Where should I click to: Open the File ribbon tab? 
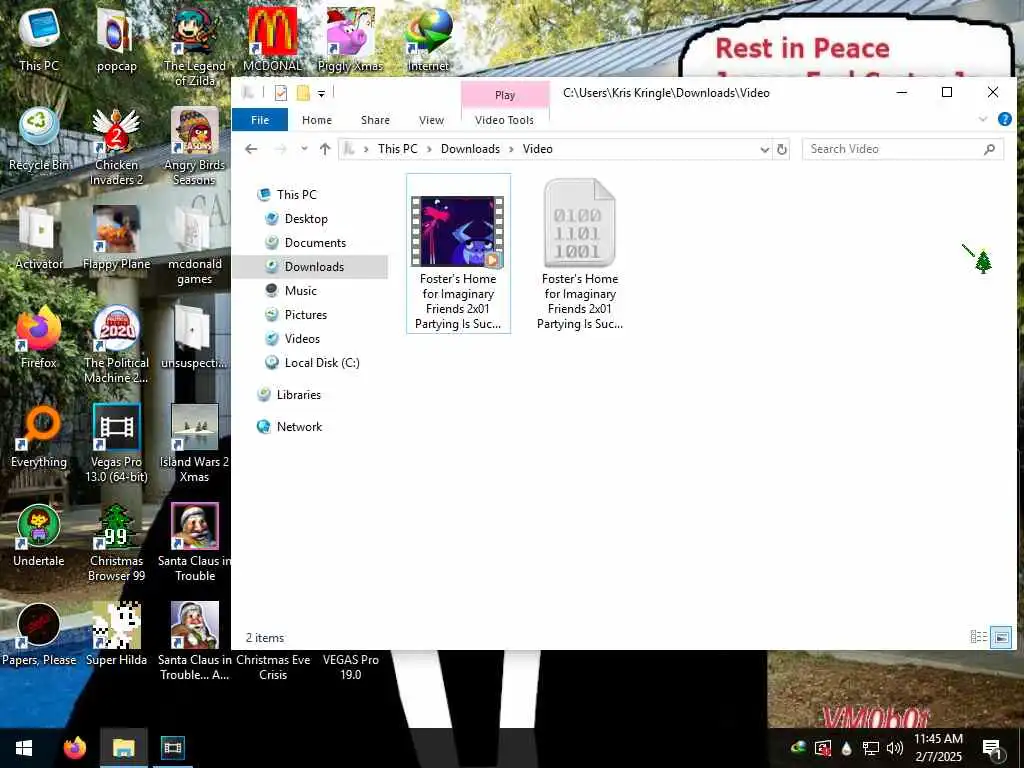click(259, 120)
